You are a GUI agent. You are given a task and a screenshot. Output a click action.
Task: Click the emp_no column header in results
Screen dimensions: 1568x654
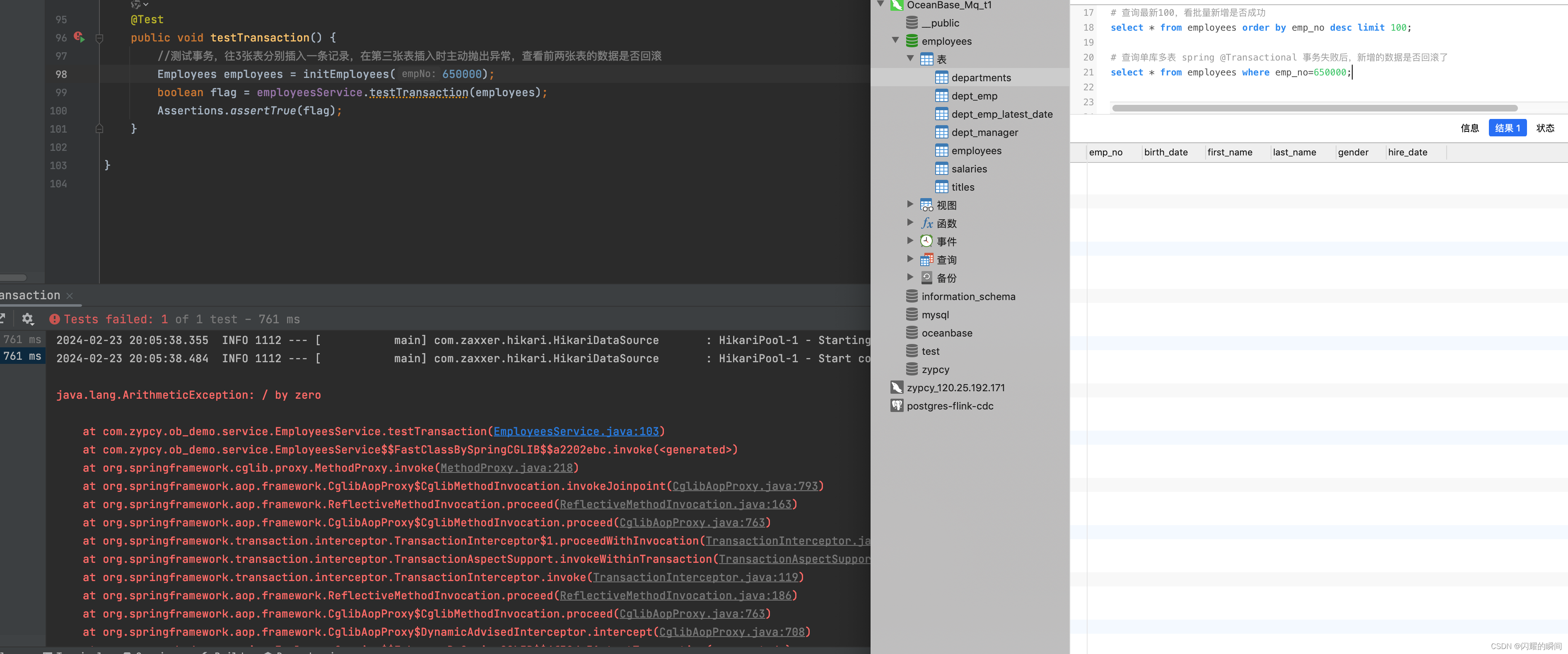tap(1105, 152)
